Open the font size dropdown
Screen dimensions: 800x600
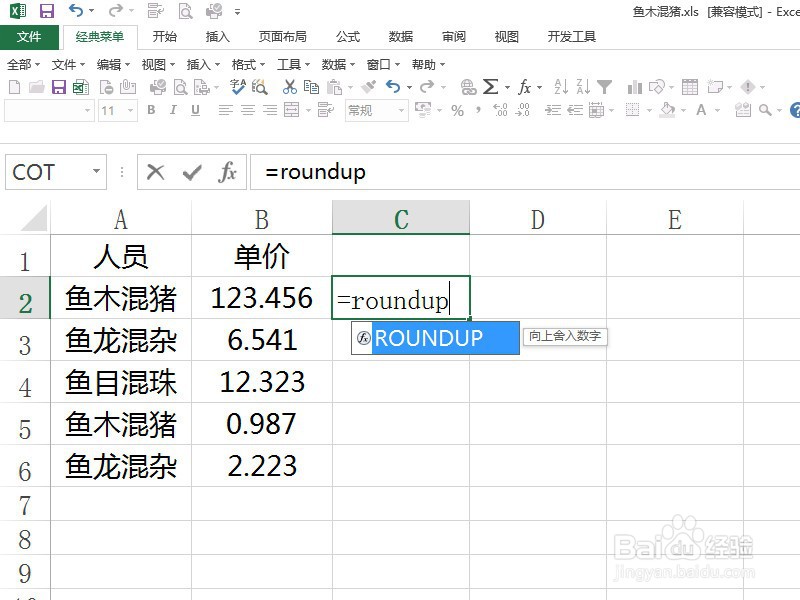pos(130,110)
